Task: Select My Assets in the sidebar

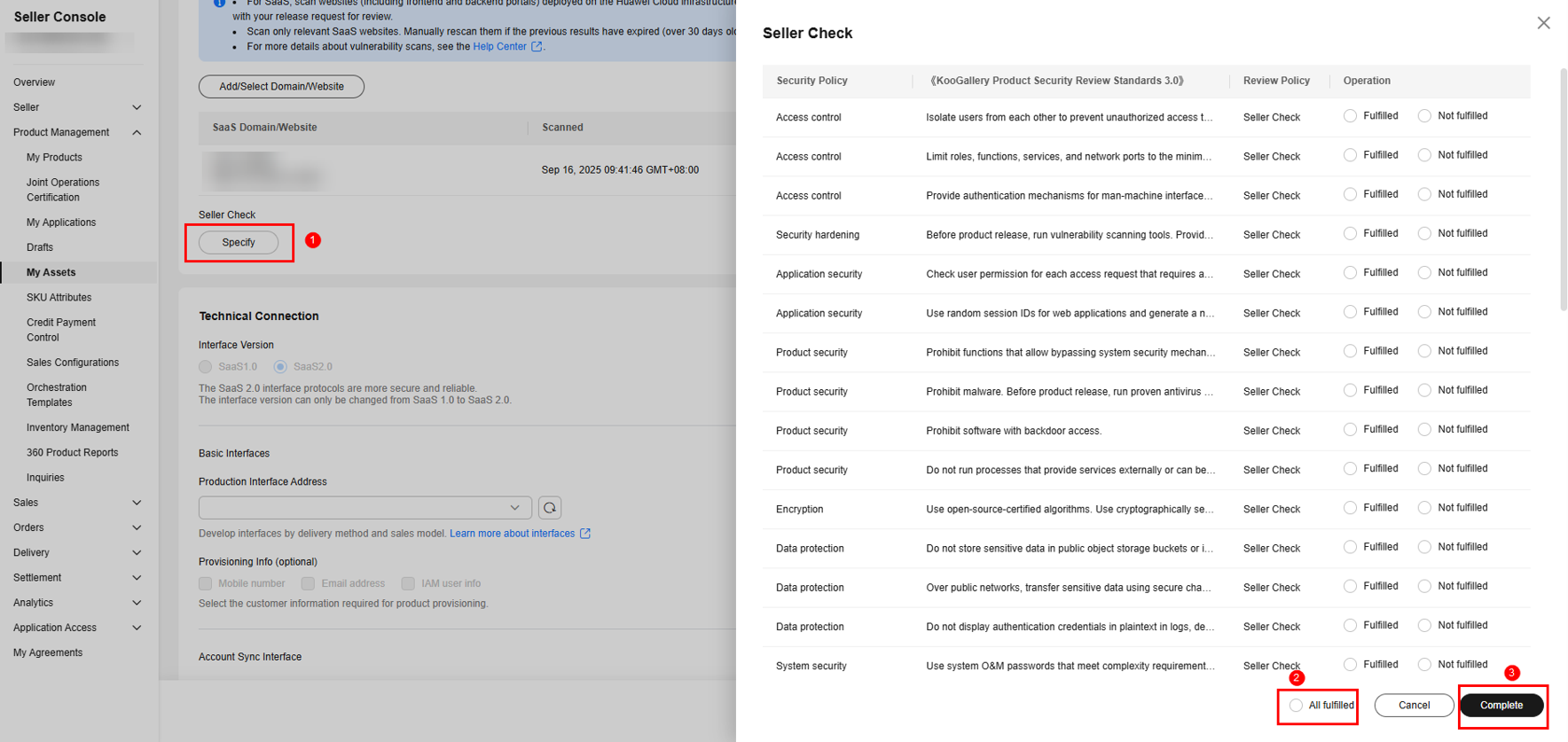Action: tap(51, 272)
